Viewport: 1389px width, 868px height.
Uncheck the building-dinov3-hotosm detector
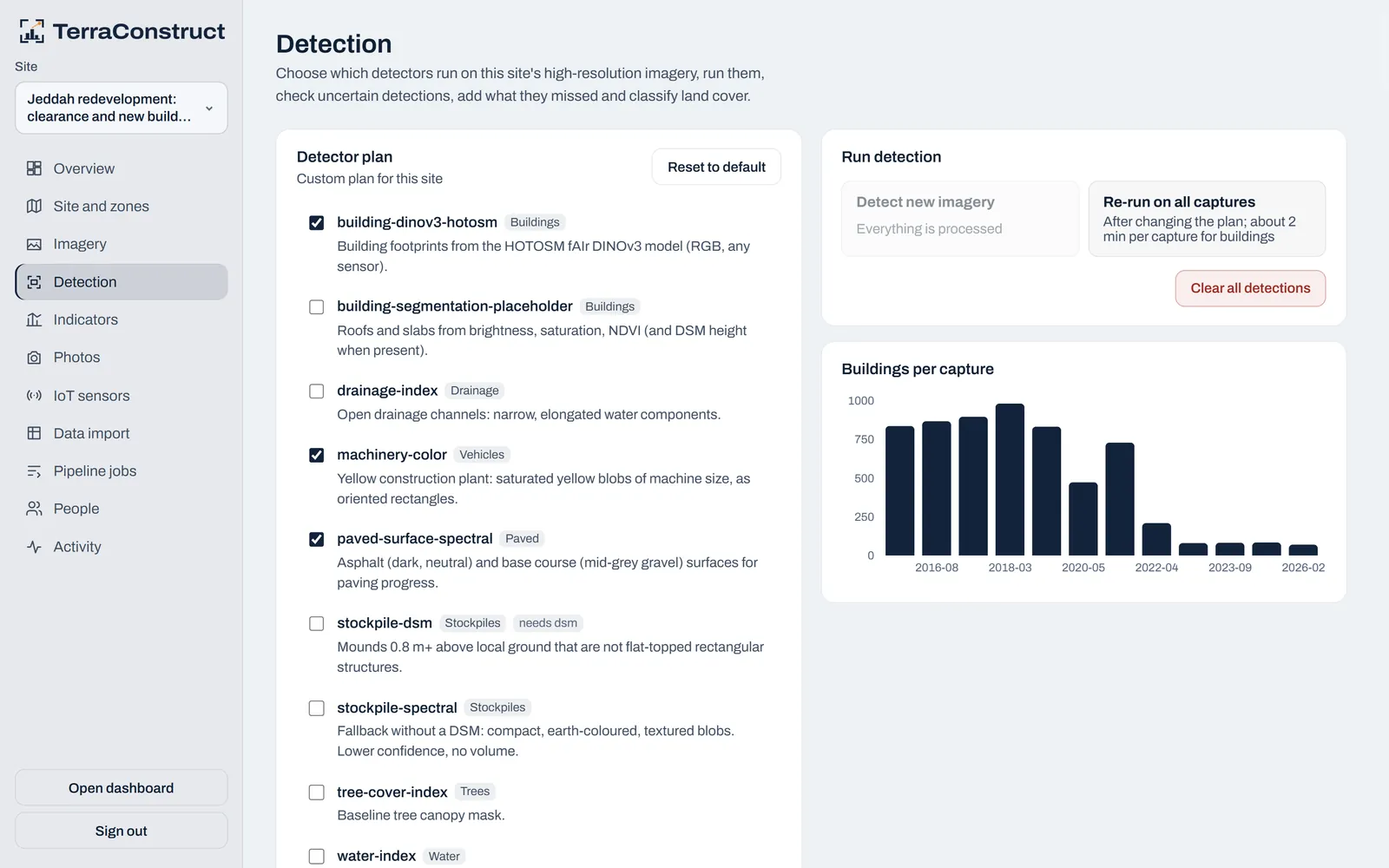(x=317, y=223)
